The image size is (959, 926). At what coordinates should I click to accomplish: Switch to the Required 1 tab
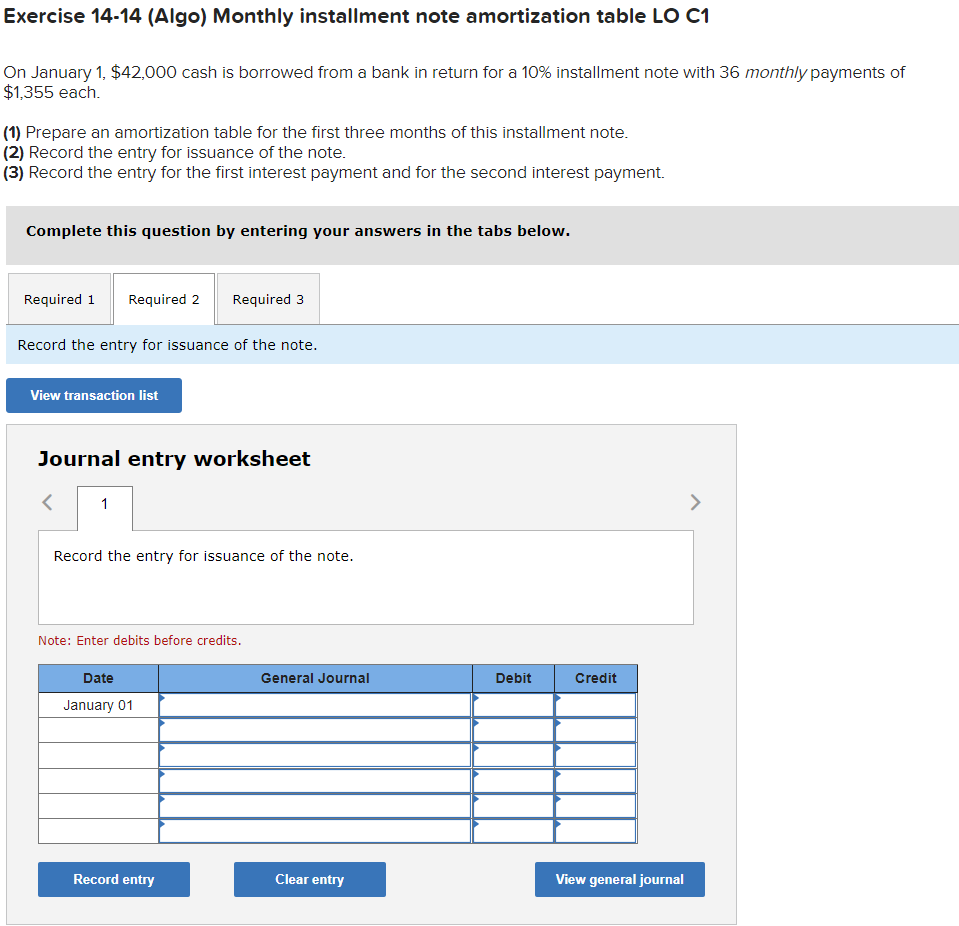[x=59, y=298]
